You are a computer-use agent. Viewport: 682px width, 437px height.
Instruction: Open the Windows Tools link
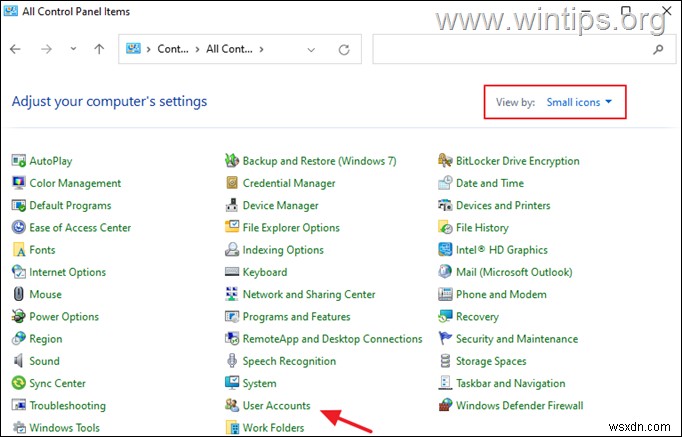[64, 428]
